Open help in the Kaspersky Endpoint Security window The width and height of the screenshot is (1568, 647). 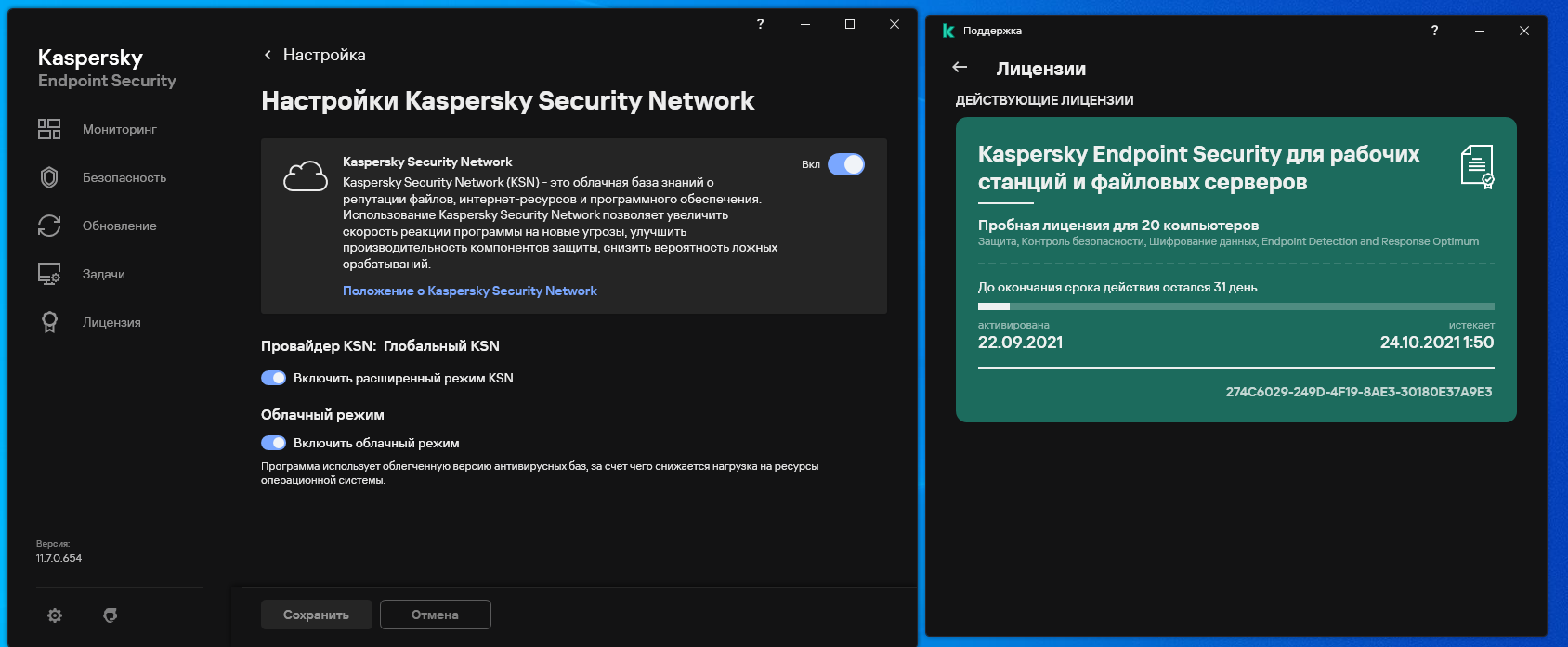point(761,24)
